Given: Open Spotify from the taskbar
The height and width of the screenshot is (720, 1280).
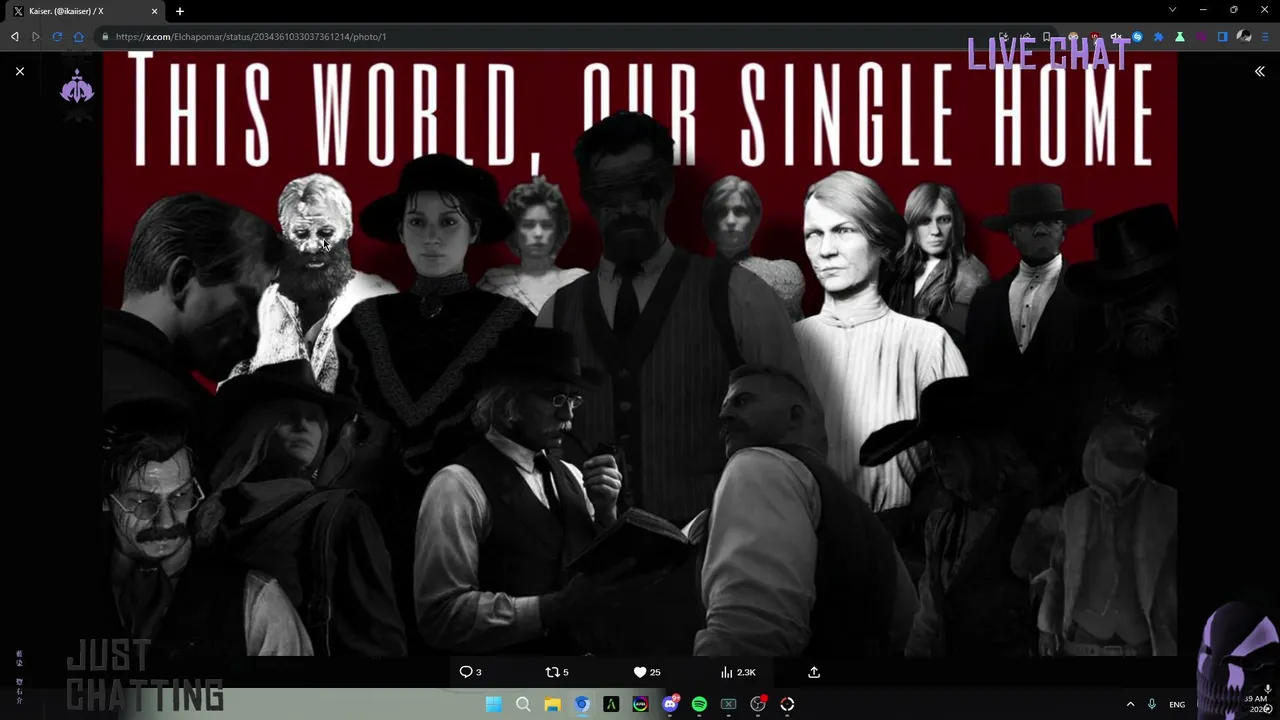Looking at the screenshot, I should click(x=699, y=704).
